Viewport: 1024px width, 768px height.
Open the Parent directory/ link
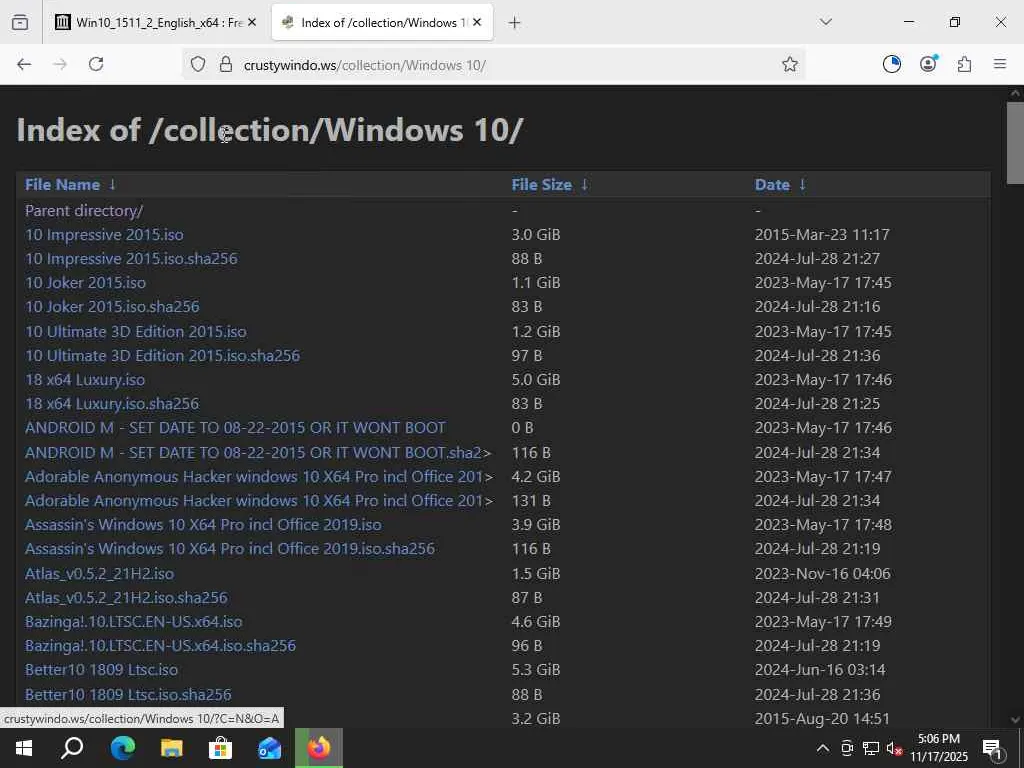pos(84,210)
